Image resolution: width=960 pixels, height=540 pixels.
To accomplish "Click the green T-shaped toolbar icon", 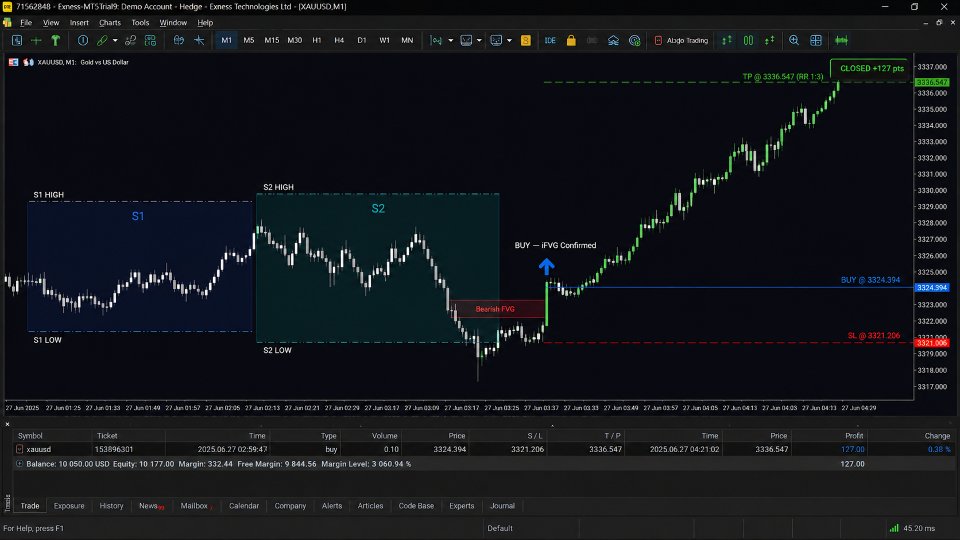I will coord(56,40).
